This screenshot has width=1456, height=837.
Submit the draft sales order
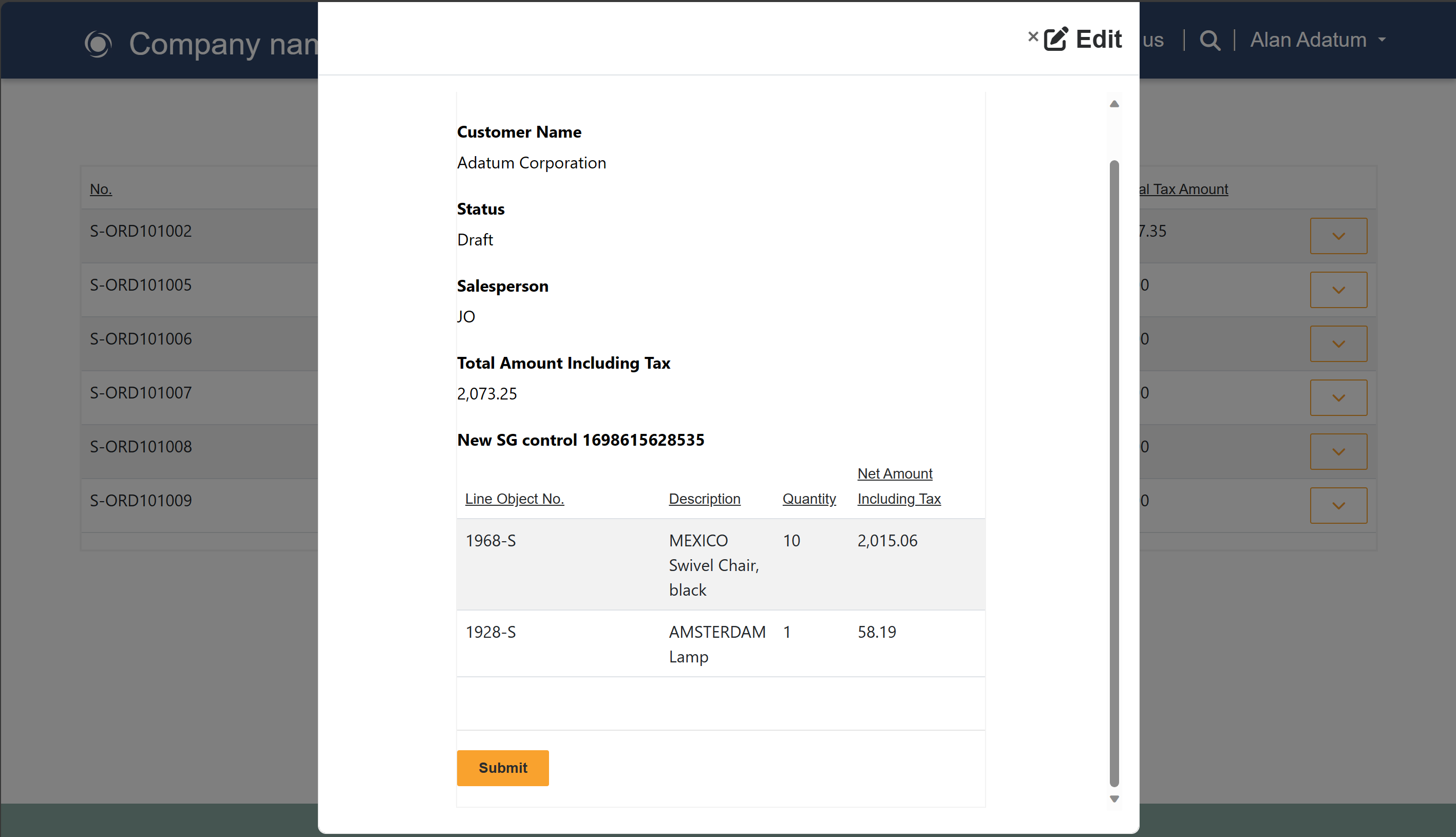[502, 768]
